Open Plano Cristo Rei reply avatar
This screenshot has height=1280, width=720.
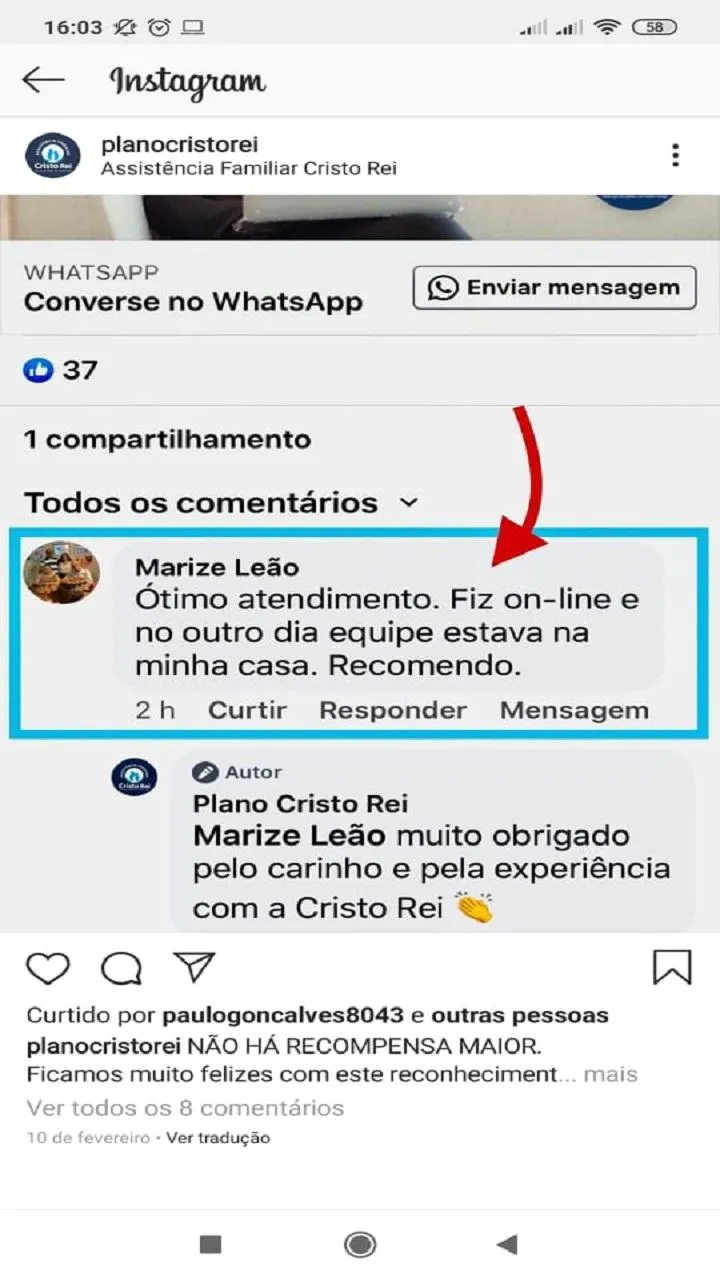click(134, 778)
